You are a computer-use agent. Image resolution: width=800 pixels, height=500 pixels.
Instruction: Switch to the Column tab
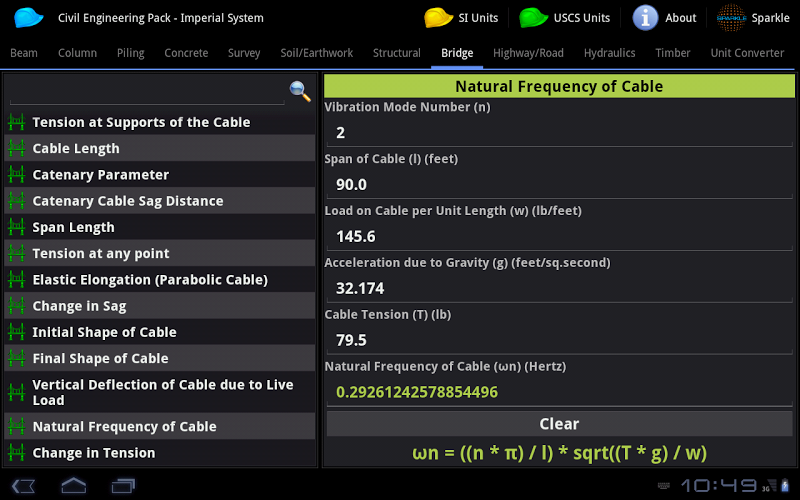click(78, 53)
